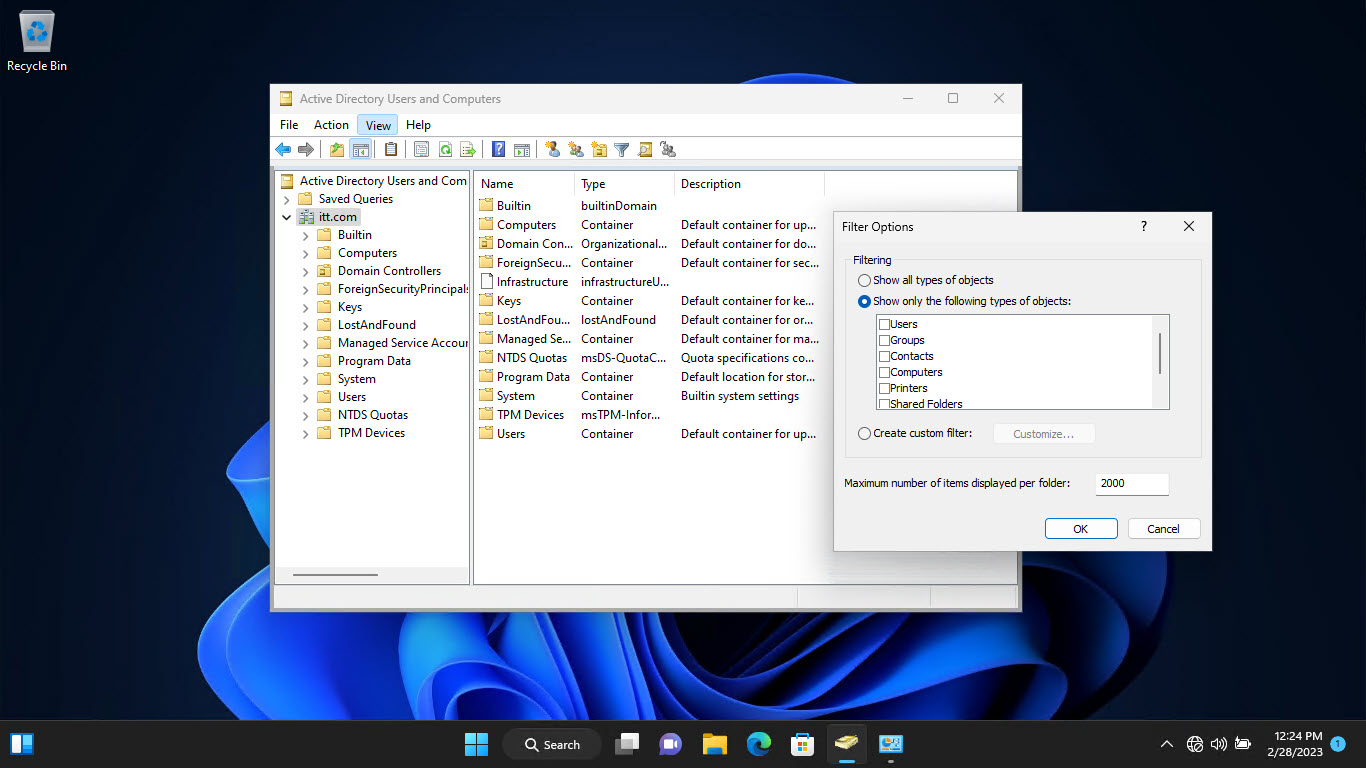Expand the Domain Controllers tree node
Image resolution: width=1366 pixels, height=768 pixels.
coord(305,270)
